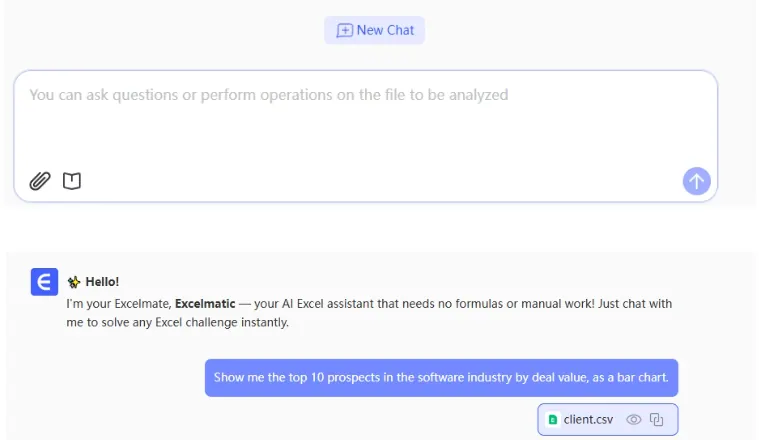
Task: Click the chat-plus icon in New Chat
Action: click(x=344, y=30)
